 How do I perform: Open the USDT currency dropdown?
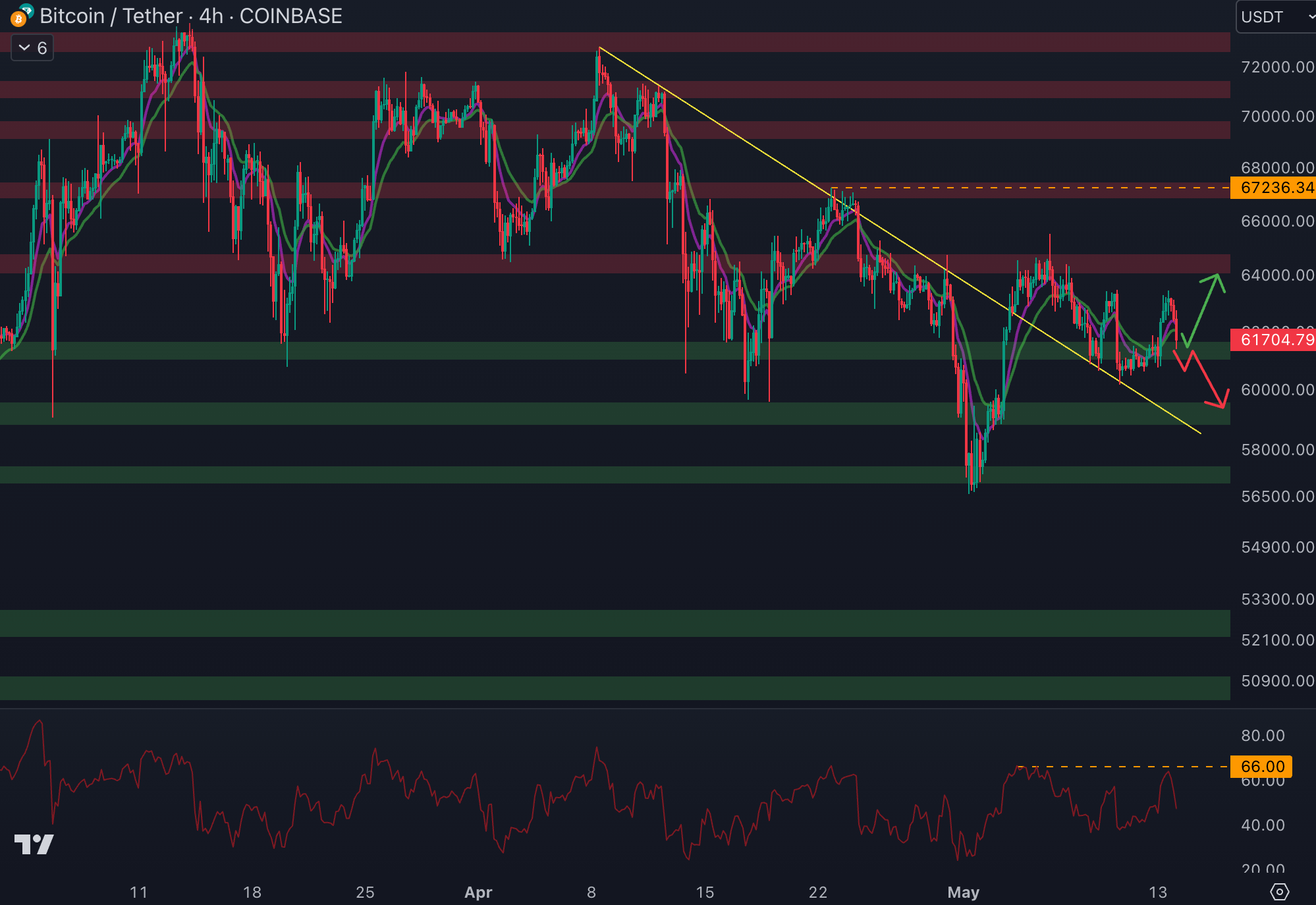pos(1262,16)
